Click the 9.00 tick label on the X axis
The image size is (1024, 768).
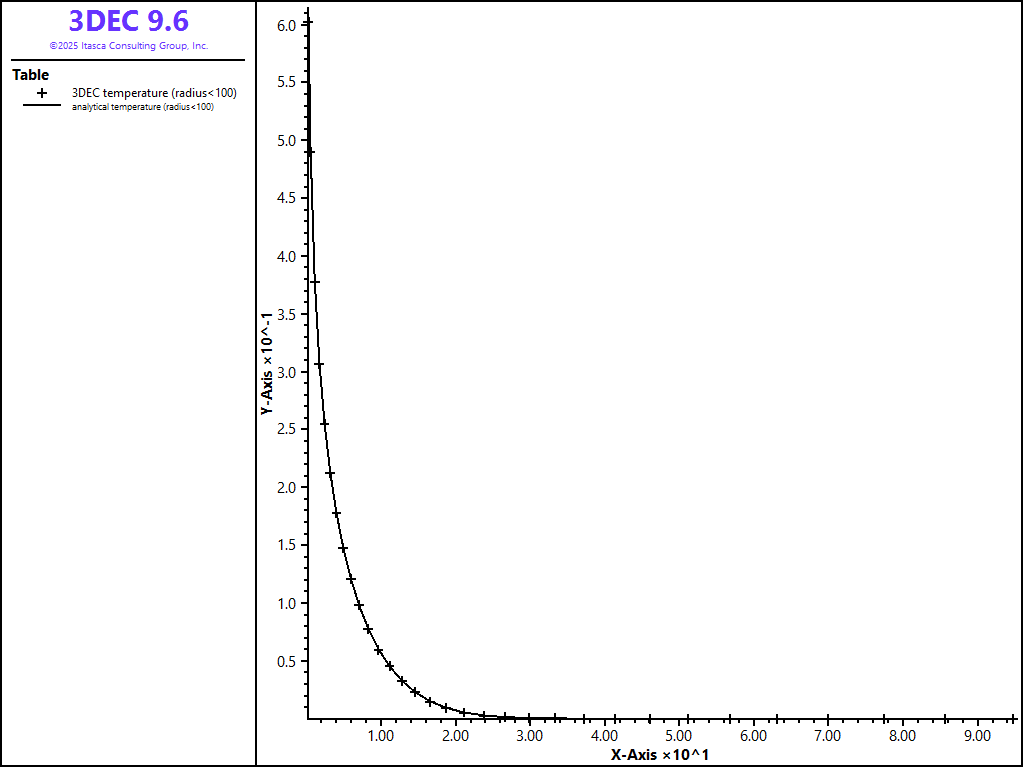[976, 736]
